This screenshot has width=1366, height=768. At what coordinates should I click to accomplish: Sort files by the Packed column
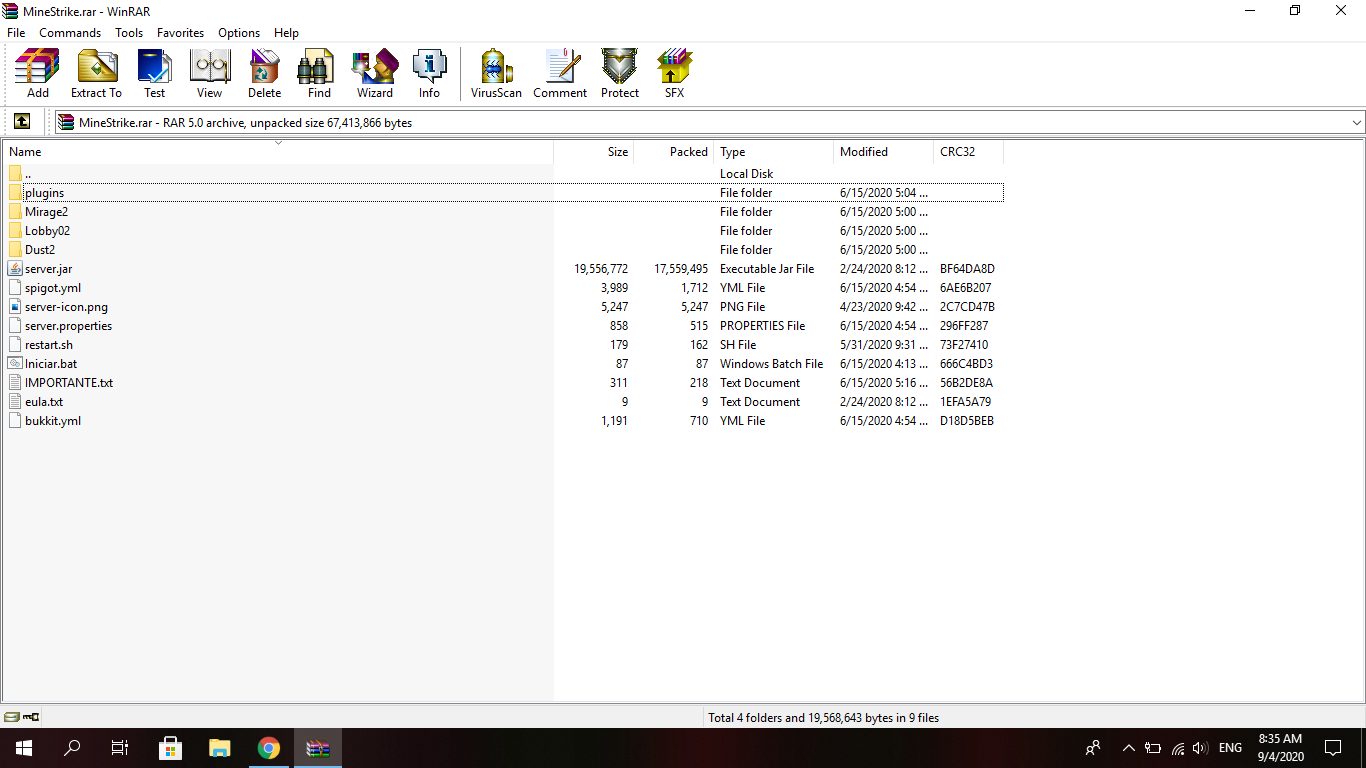[x=674, y=152]
